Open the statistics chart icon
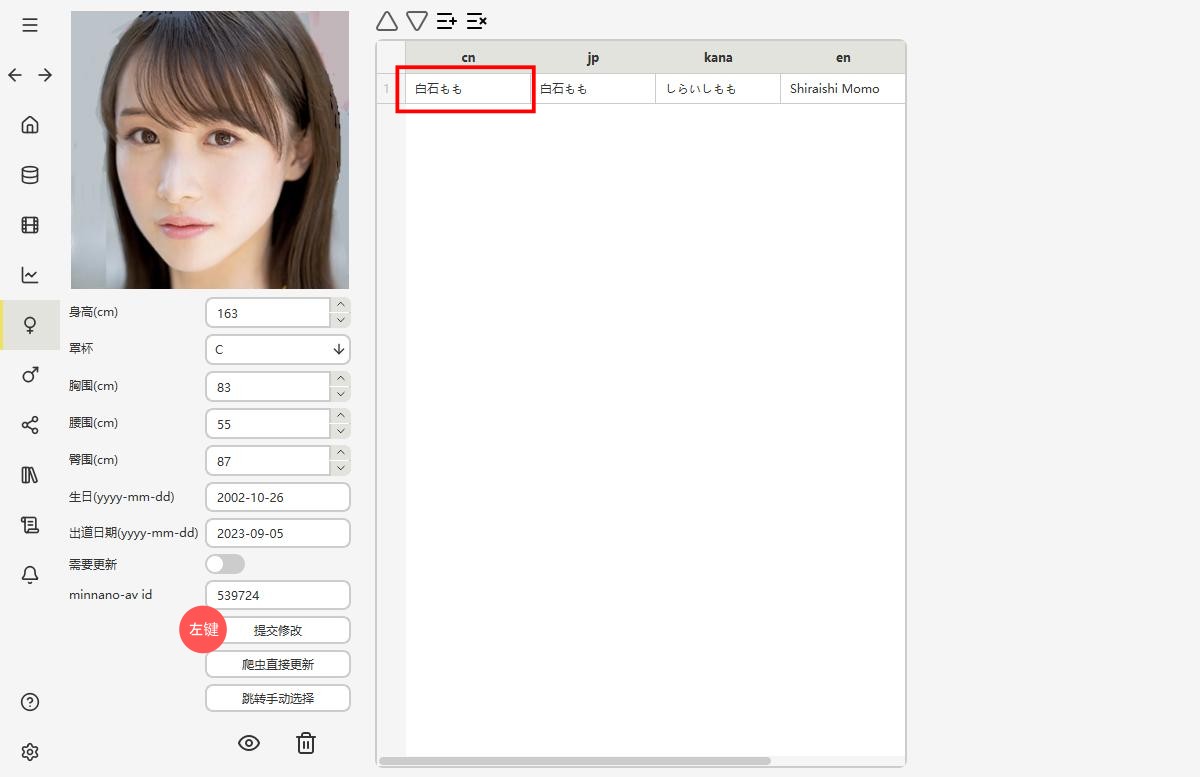The image size is (1200, 777). click(30, 275)
